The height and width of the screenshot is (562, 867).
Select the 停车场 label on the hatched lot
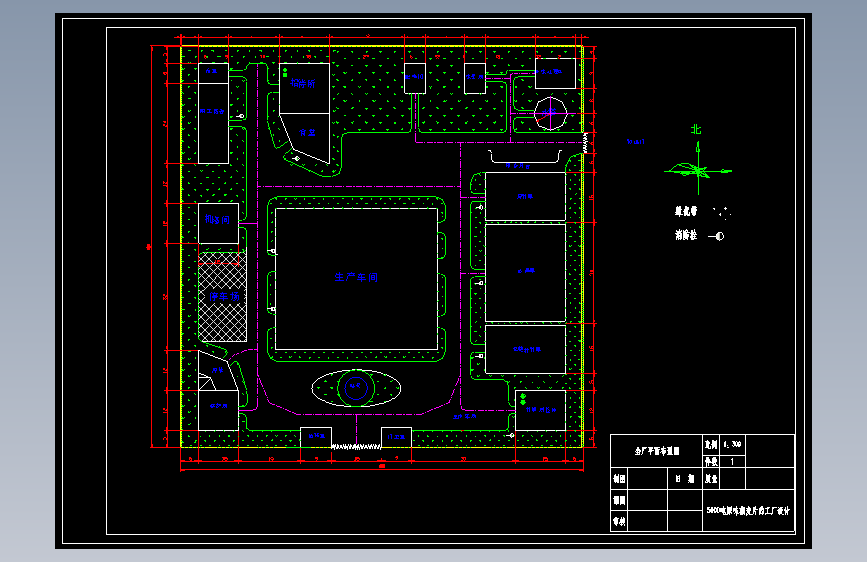click(224, 296)
